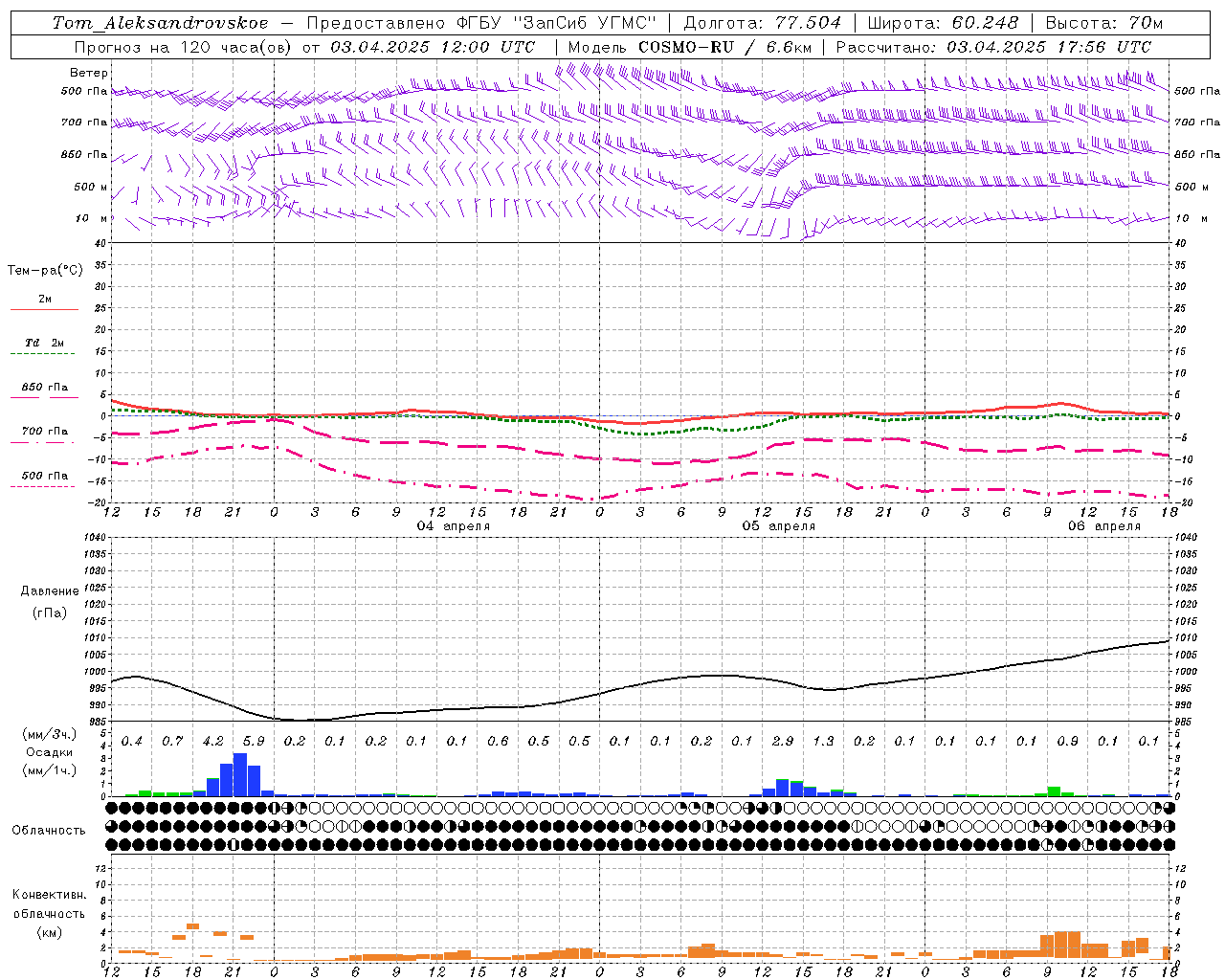Click the 3-hour precipitation value 1.3
The height and width of the screenshot is (980, 1225).
tap(823, 742)
